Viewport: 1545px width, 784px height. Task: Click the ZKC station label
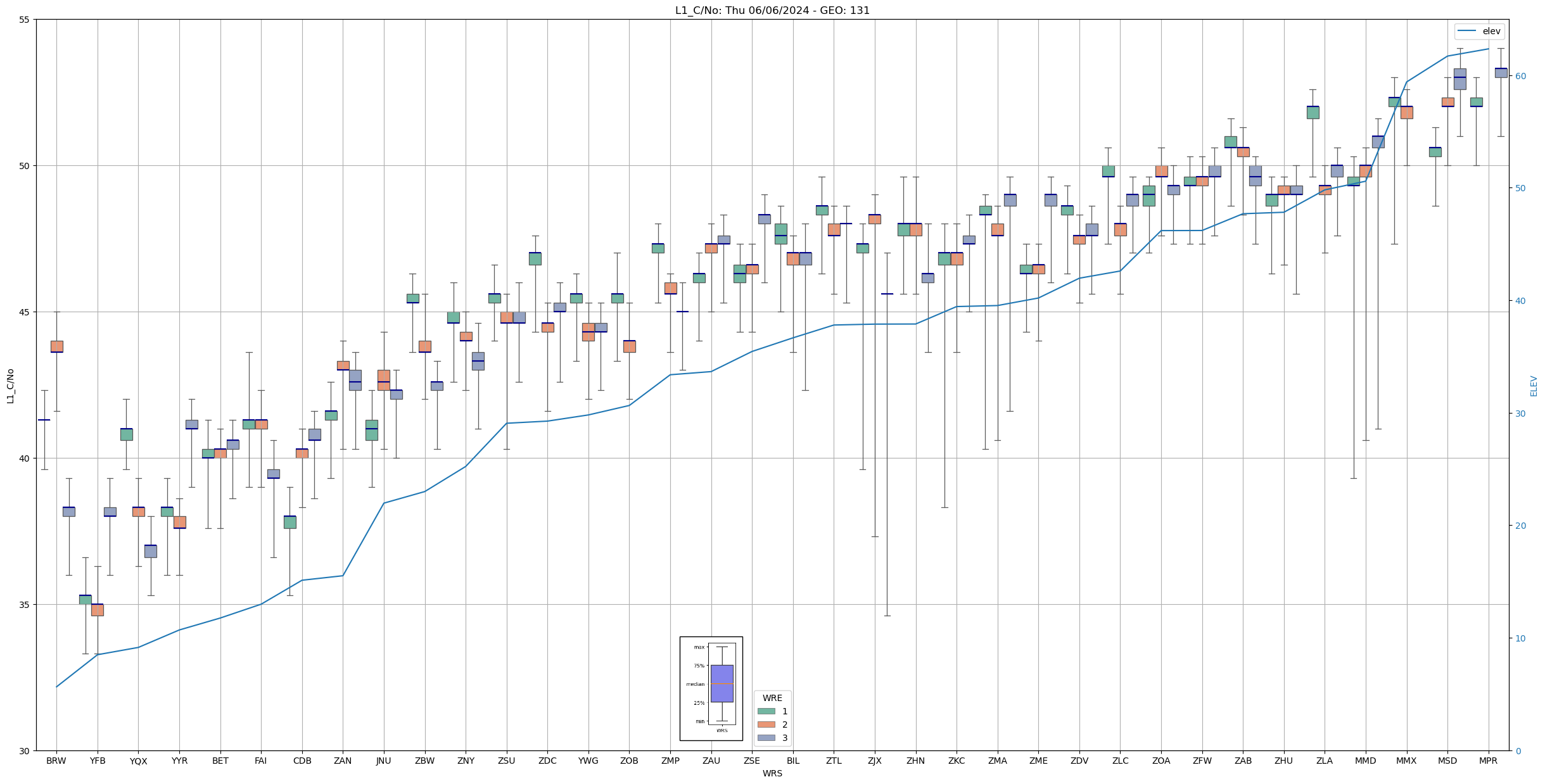957,761
